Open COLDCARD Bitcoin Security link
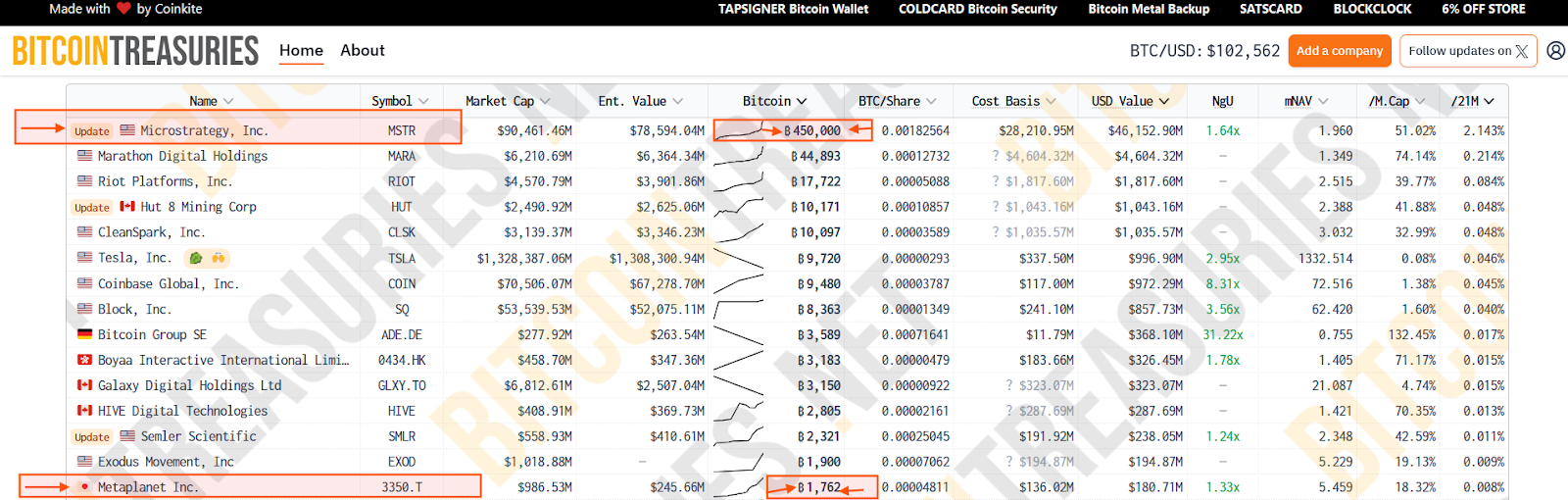This screenshot has height=500, width=1568. tap(978, 9)
